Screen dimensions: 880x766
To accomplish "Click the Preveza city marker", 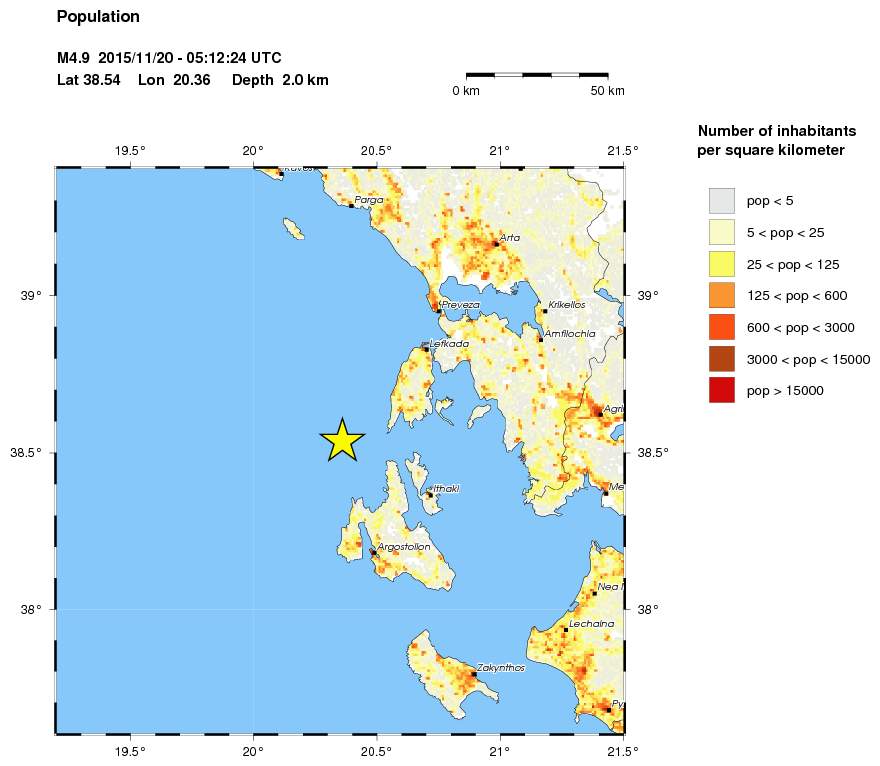I will pyautogui.click(x=439, y=310).
